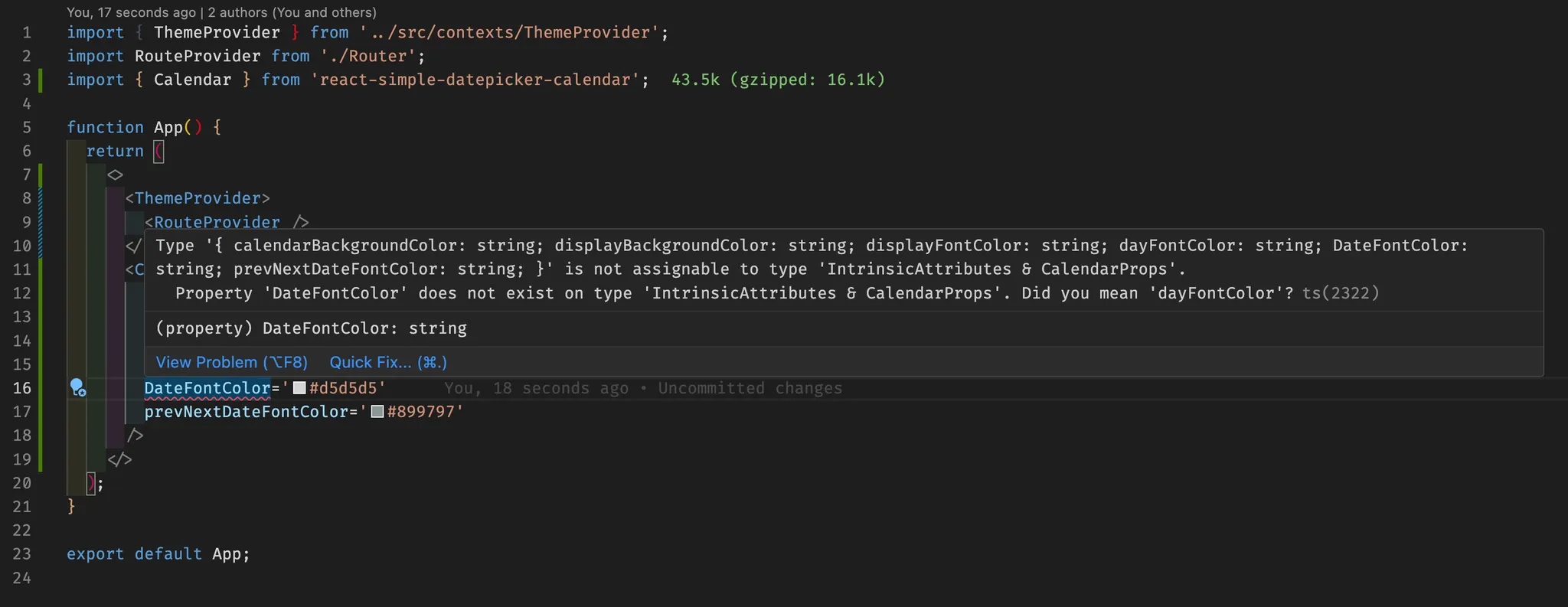Click the lightbulb code action icon

77,387
